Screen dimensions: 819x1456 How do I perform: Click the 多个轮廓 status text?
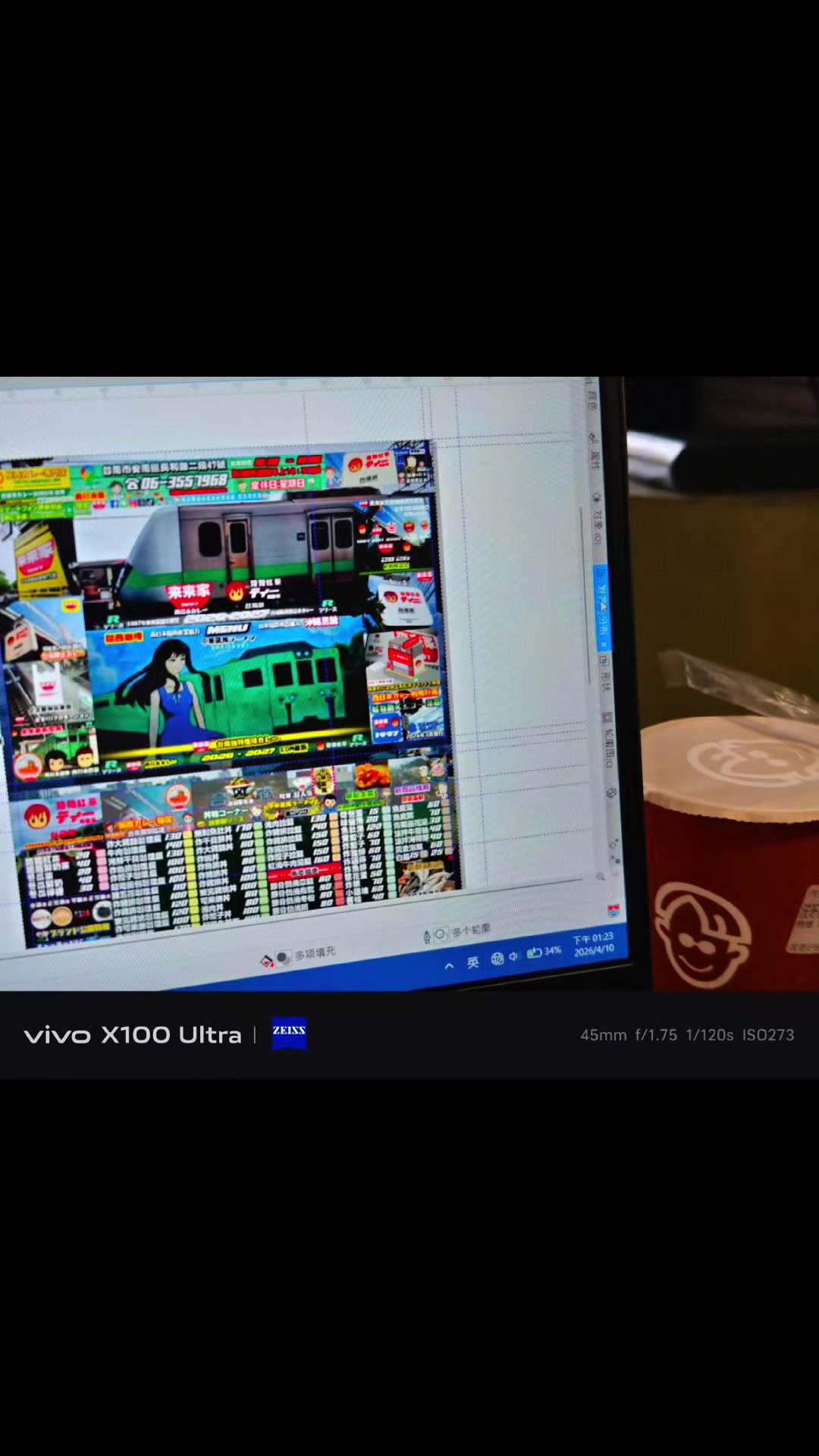click(472, 930)
